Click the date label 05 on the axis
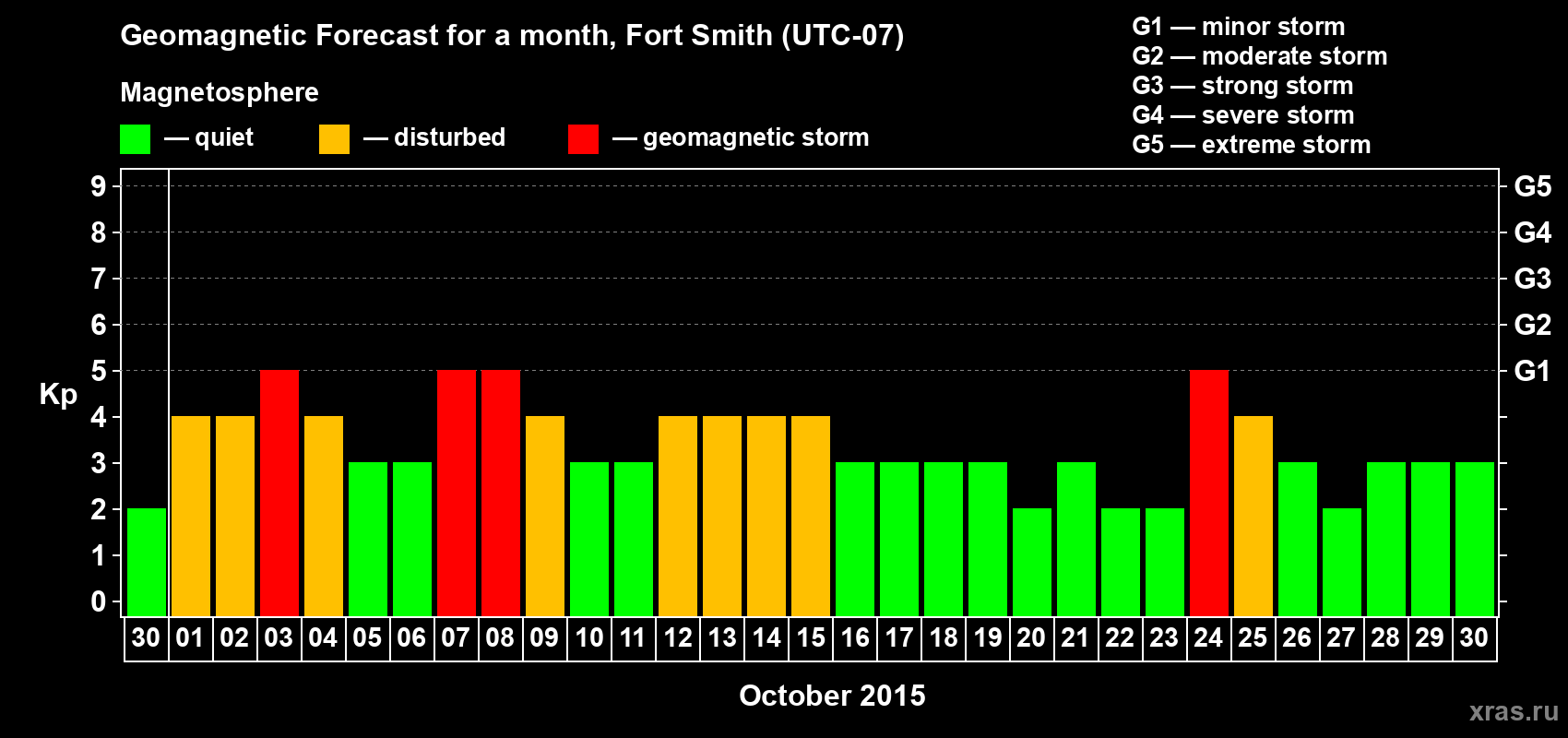 [367, 637]
